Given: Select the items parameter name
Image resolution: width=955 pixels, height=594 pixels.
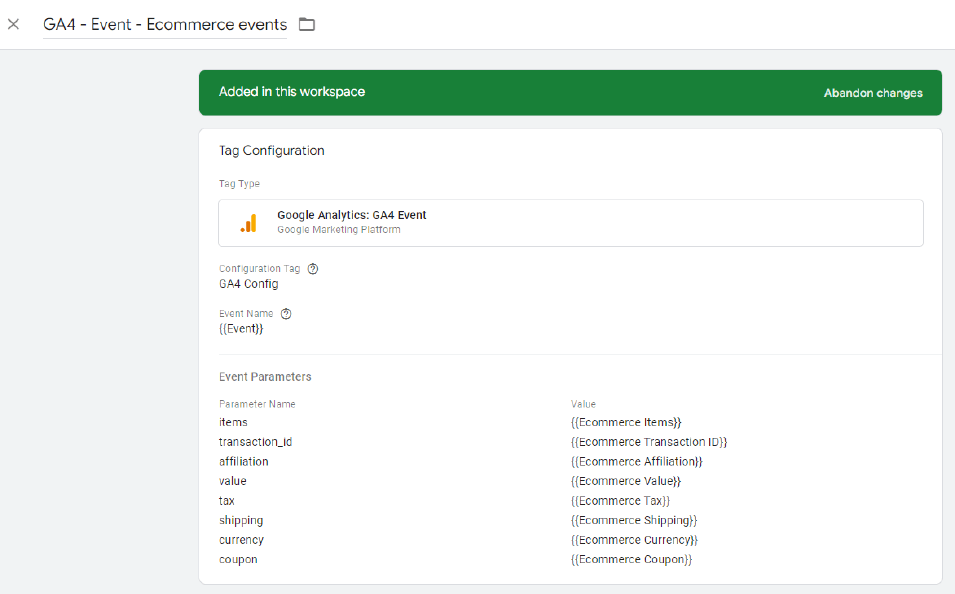Looking at the screenshot, I should point(233,422).
